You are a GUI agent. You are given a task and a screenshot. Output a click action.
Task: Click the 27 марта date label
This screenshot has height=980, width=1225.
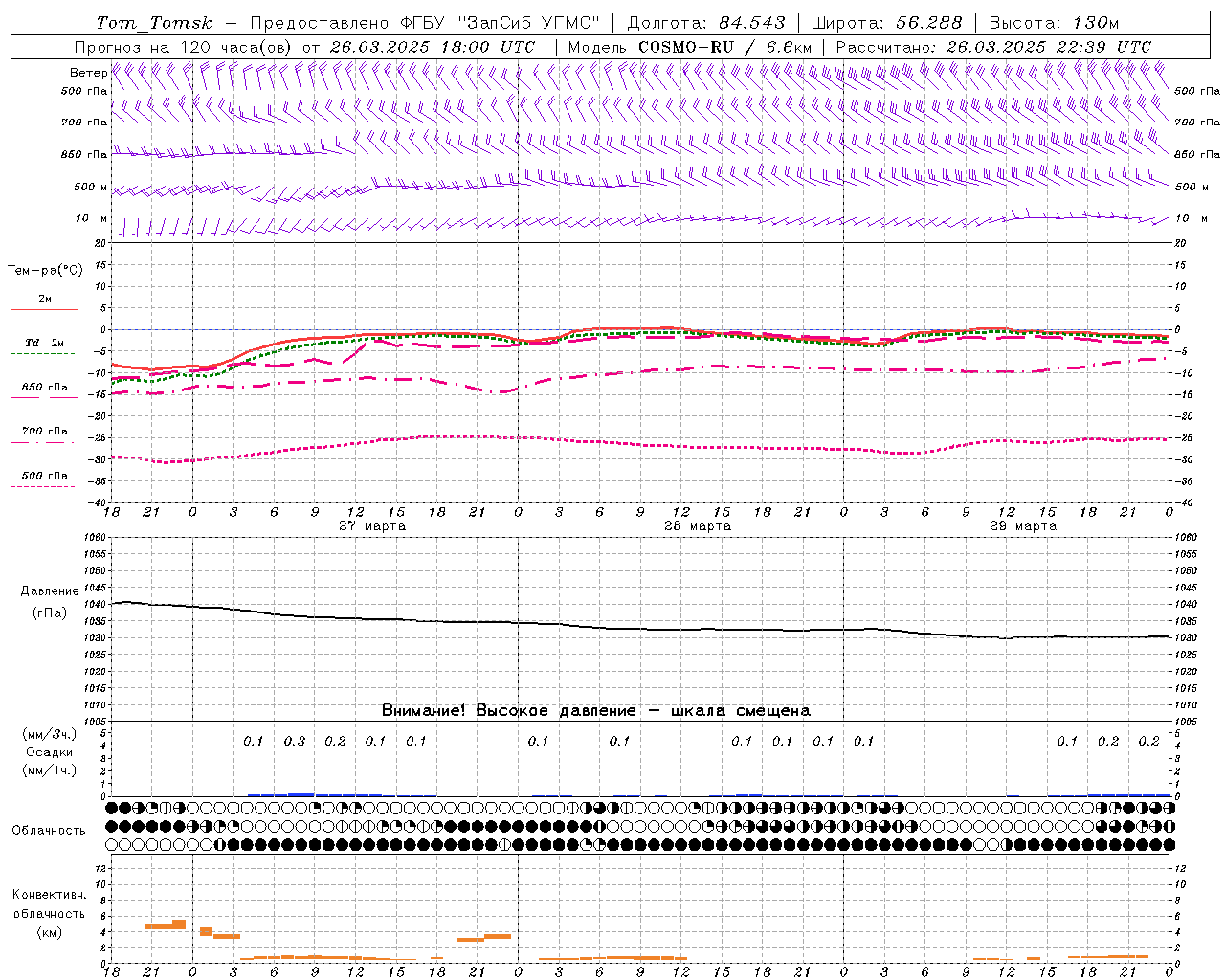click(372, 526)
